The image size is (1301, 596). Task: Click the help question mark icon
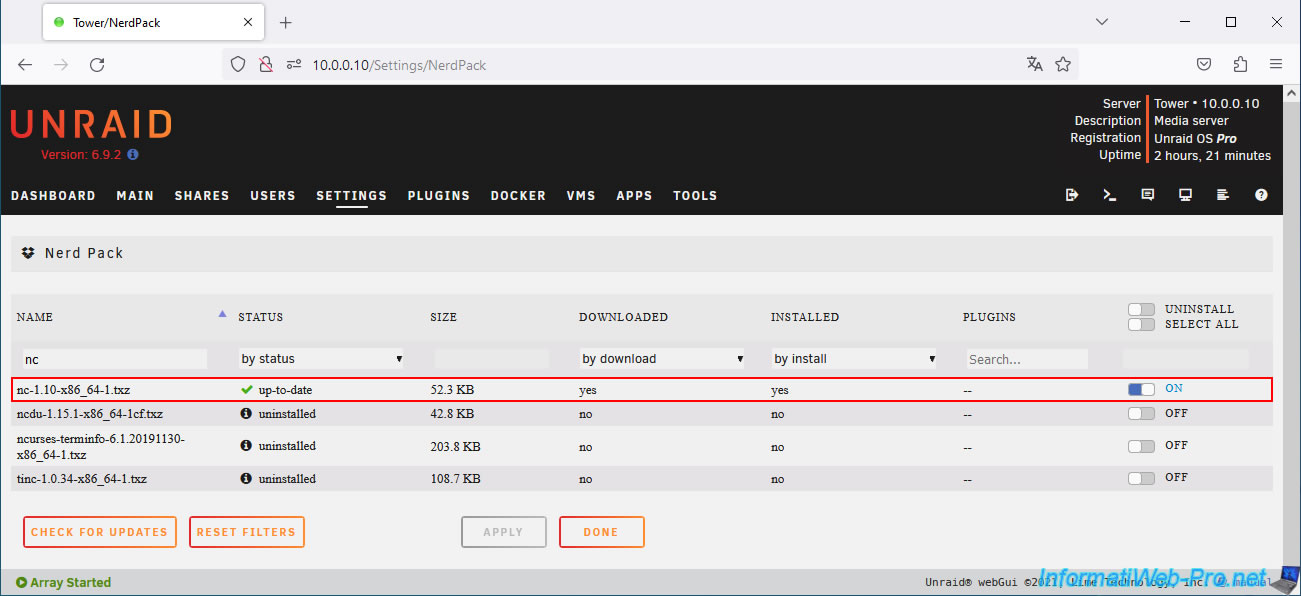click(x=1261, y=195)
